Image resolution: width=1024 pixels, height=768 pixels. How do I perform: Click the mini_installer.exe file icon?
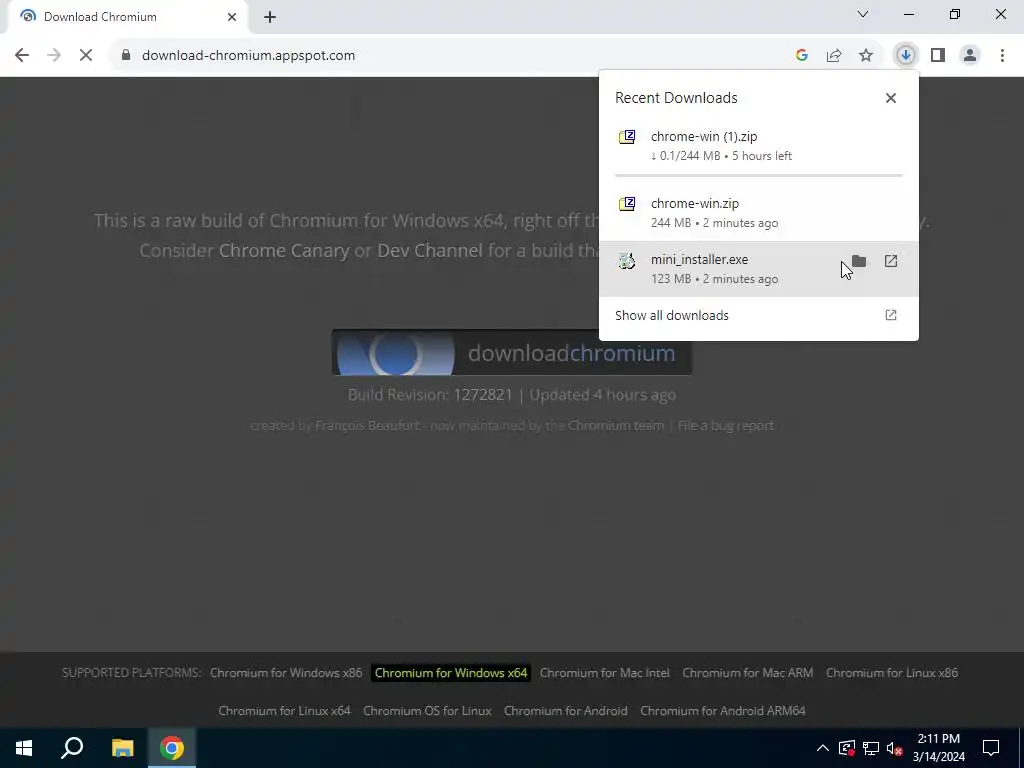627,261
